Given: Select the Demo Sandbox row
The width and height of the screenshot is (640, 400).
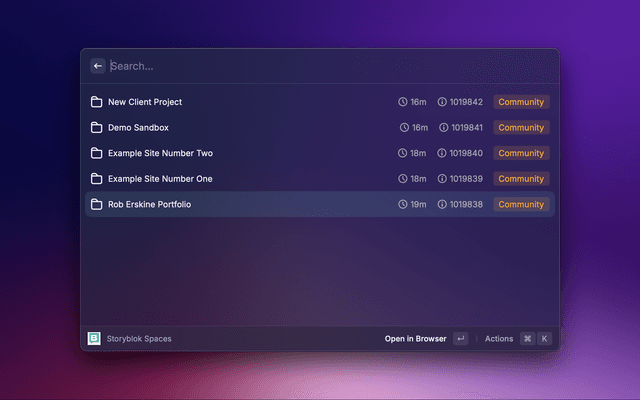Looking at the screenshot, I should pos(138,128).
